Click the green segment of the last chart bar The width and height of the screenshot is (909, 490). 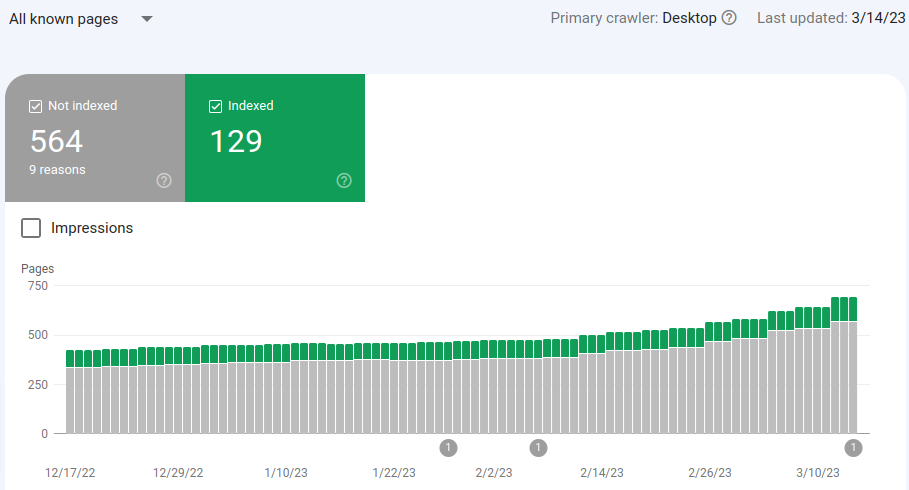(851, 309)
